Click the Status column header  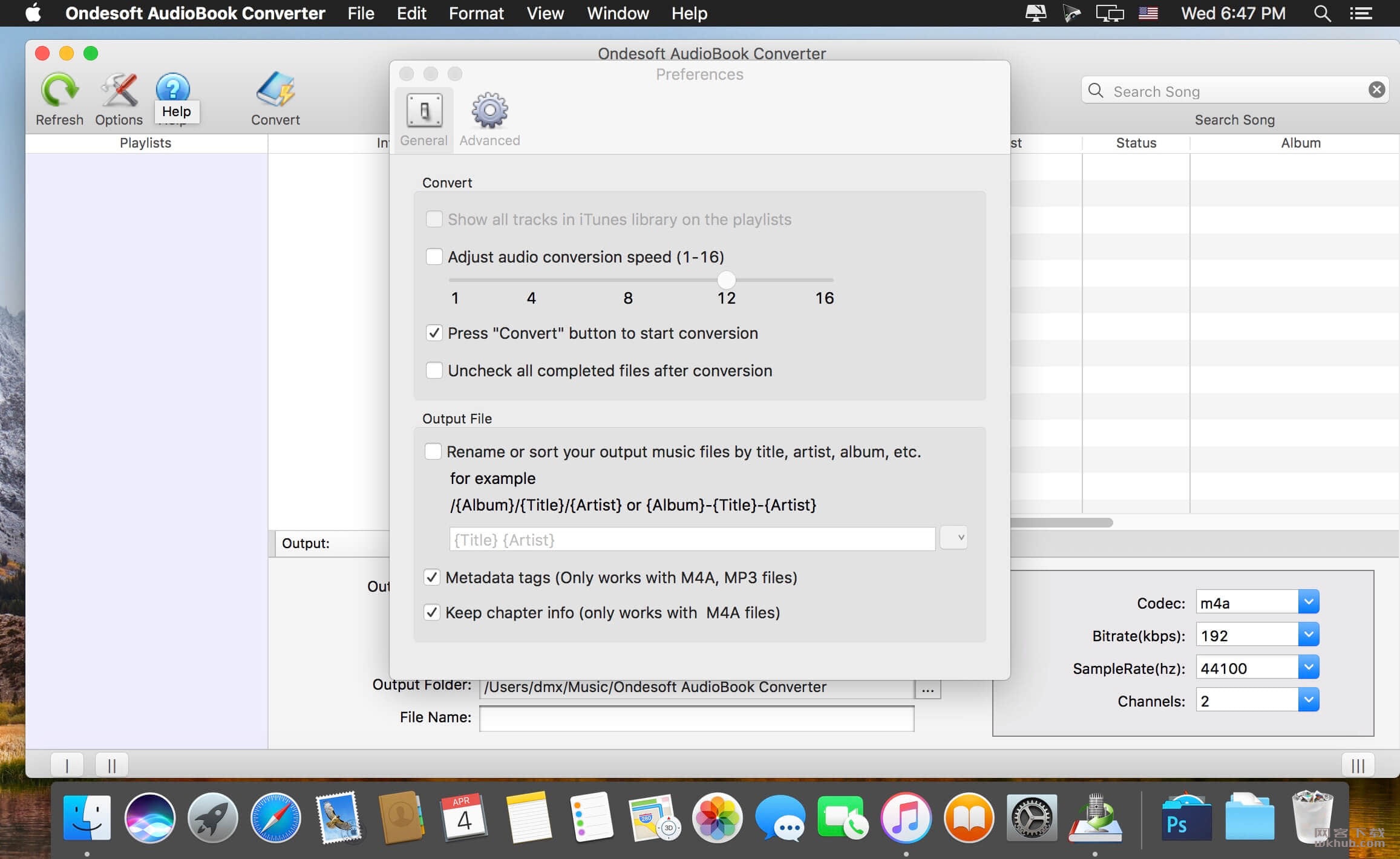pyautogui.click(x=1136, y=143)
